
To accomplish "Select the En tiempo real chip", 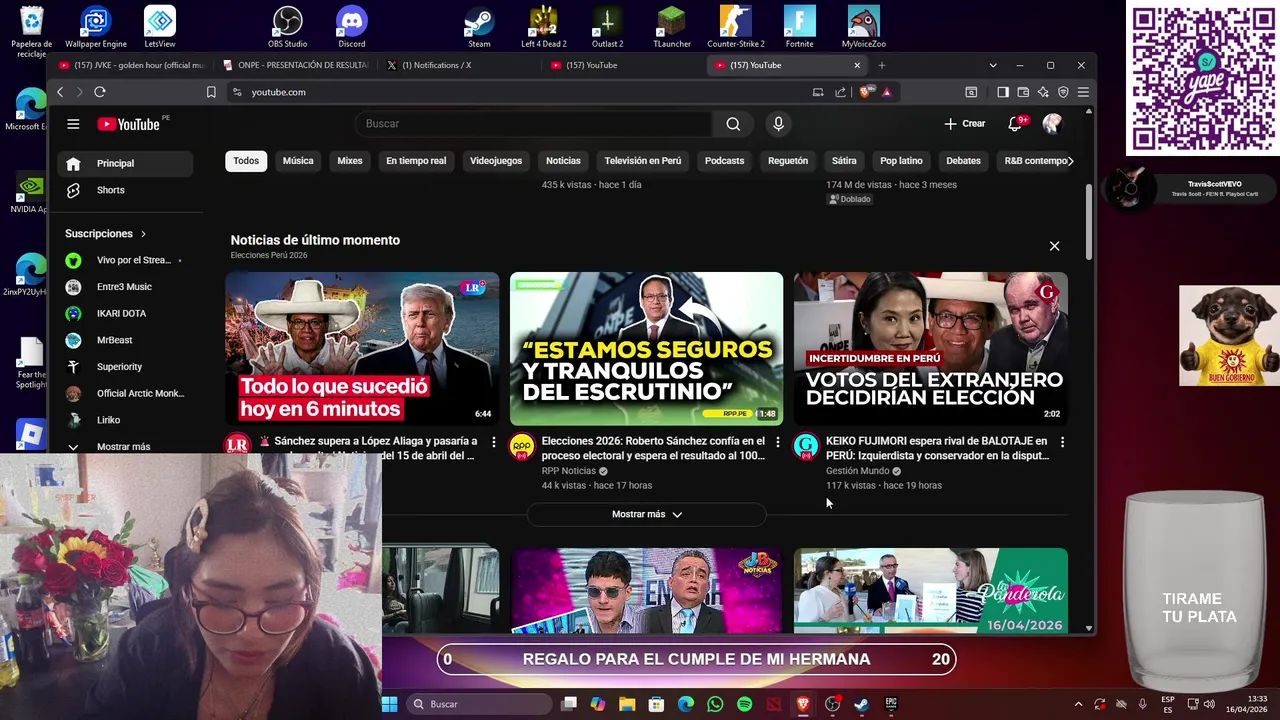I will [x=416, y=161].
